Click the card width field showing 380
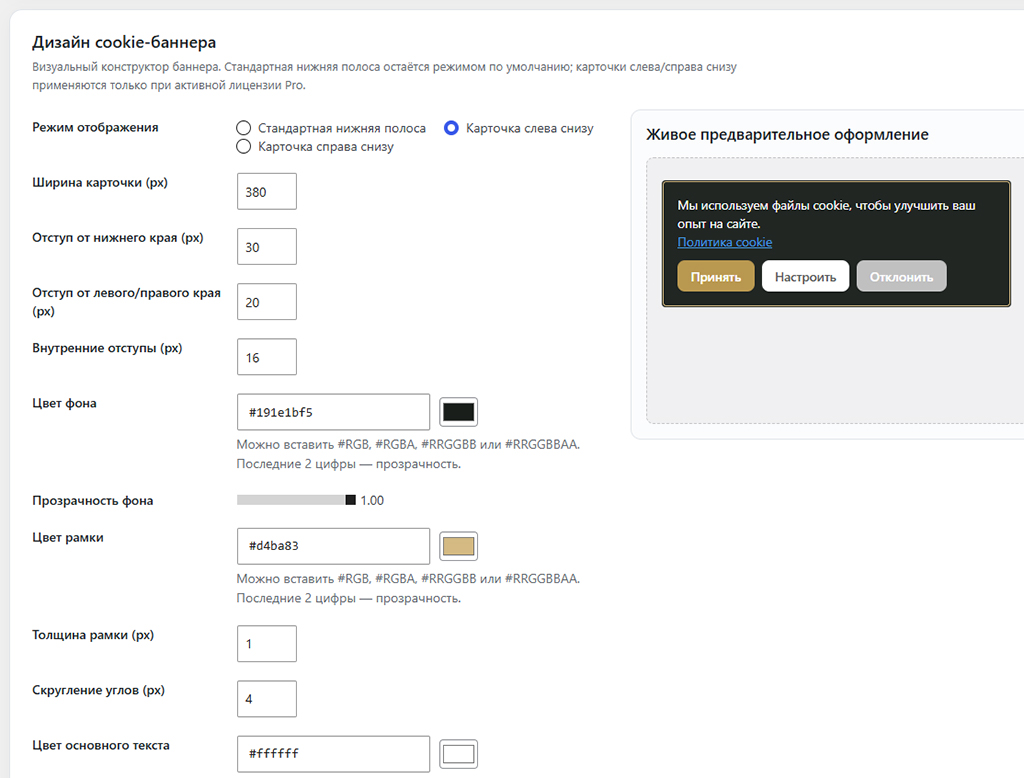 266,191
